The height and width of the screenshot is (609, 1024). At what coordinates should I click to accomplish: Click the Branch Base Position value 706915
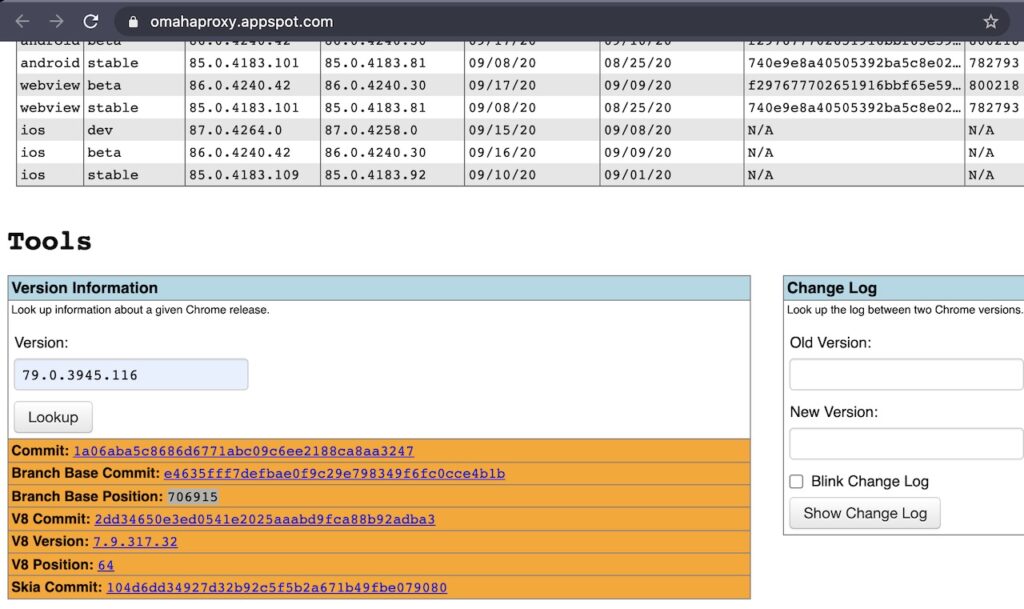pos(193,497)
